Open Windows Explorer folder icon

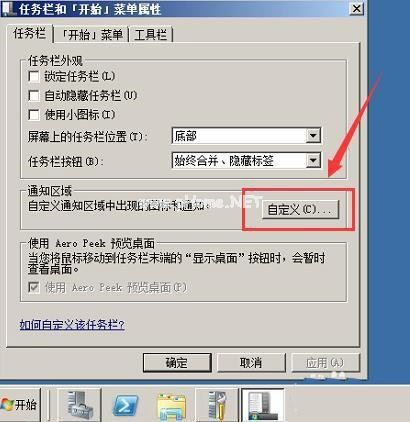click(171, 407)
